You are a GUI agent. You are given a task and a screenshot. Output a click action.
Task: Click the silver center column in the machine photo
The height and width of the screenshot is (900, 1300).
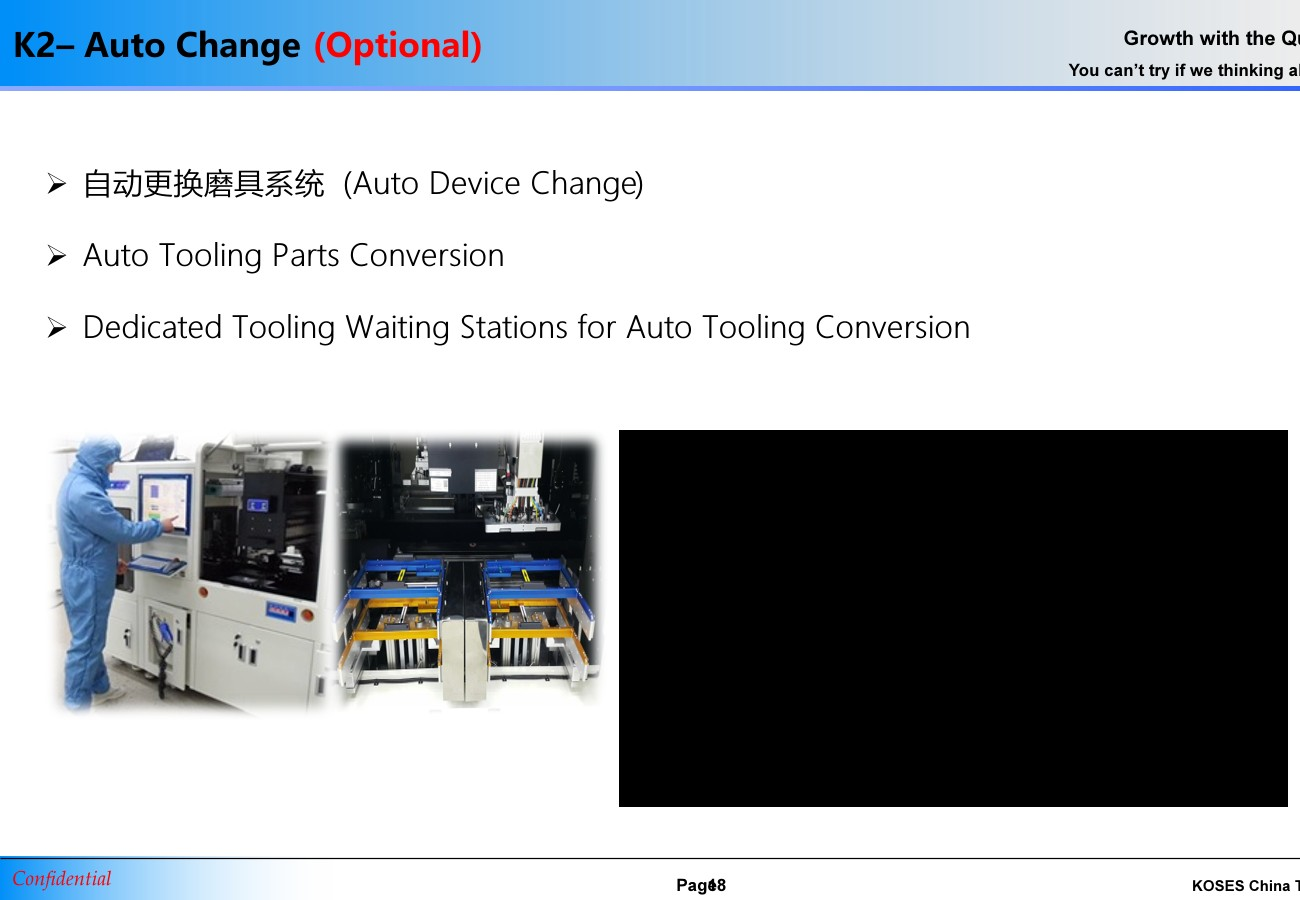click(464, 630)
